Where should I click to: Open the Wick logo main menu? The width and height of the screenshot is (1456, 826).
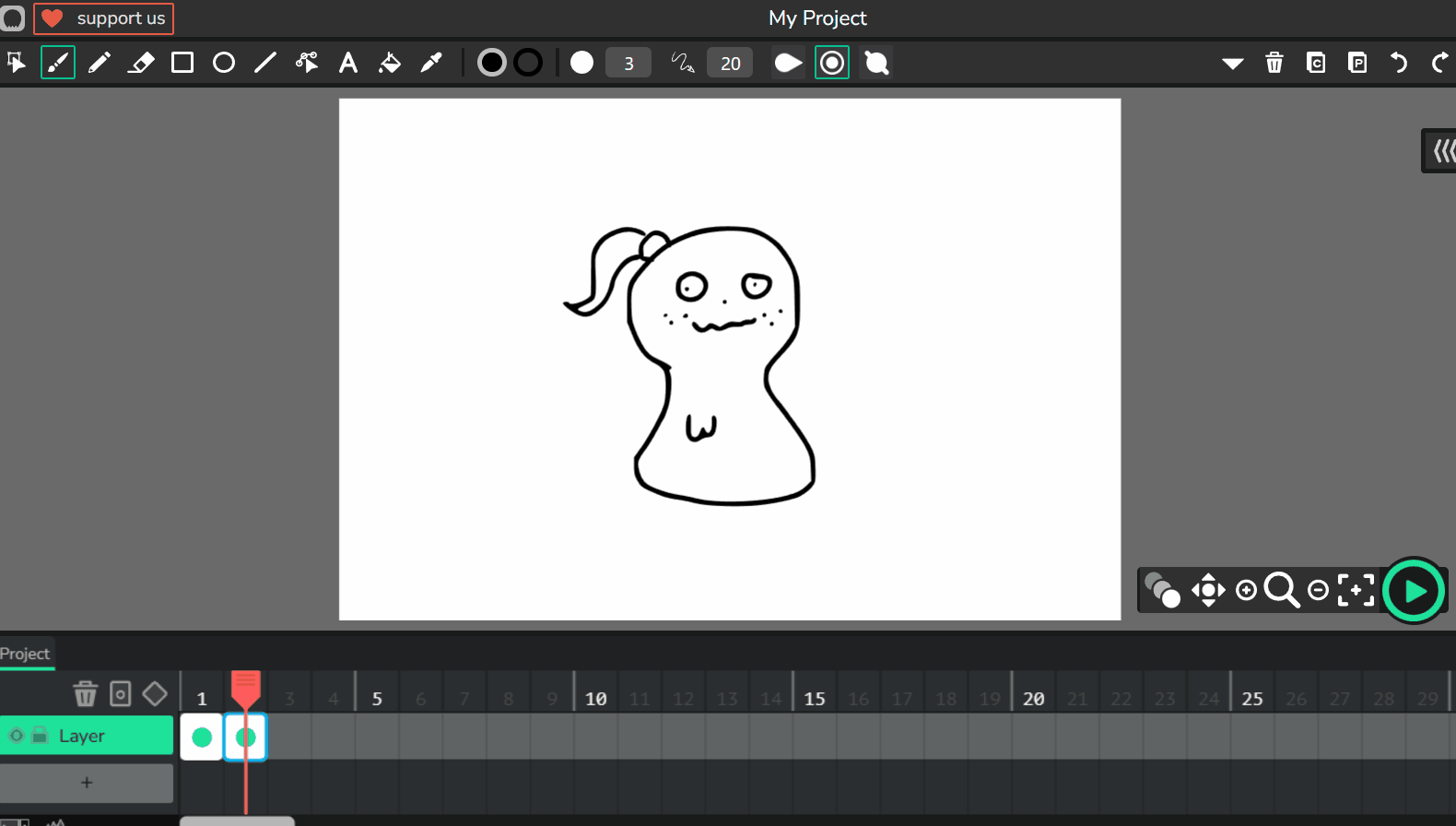coord(13,18)
